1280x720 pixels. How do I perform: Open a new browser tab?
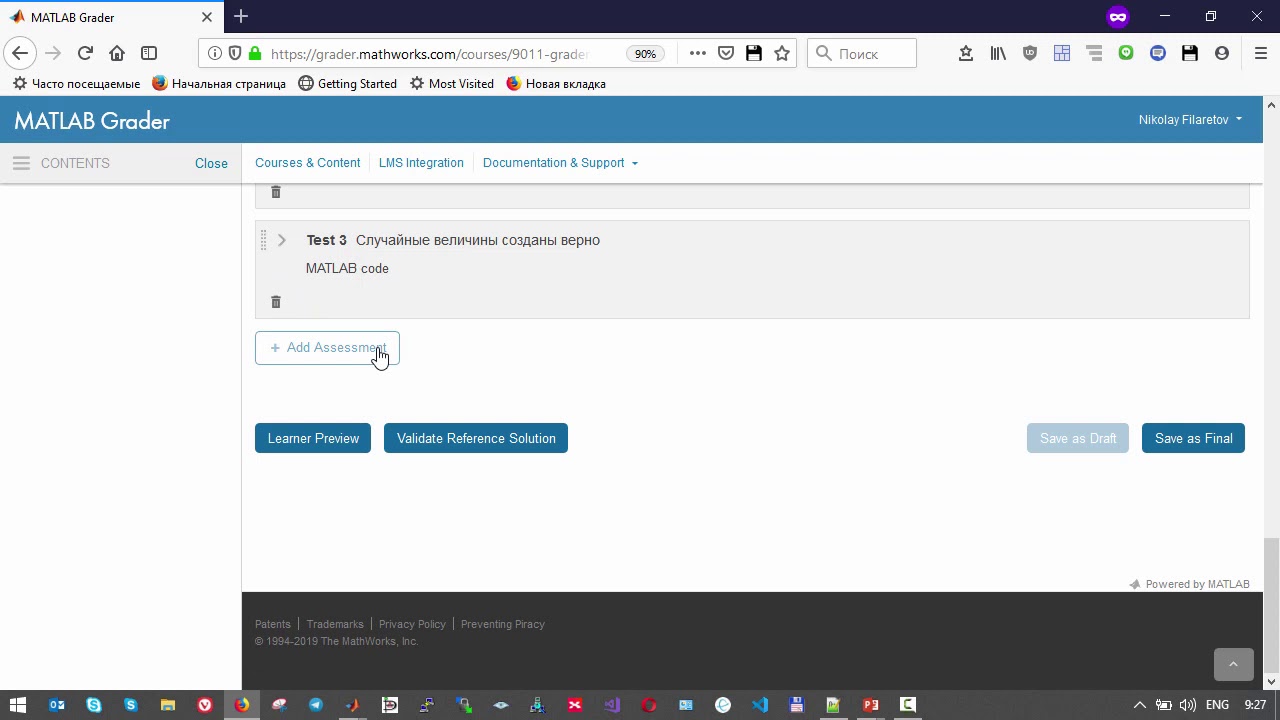(x=241, y=17)
